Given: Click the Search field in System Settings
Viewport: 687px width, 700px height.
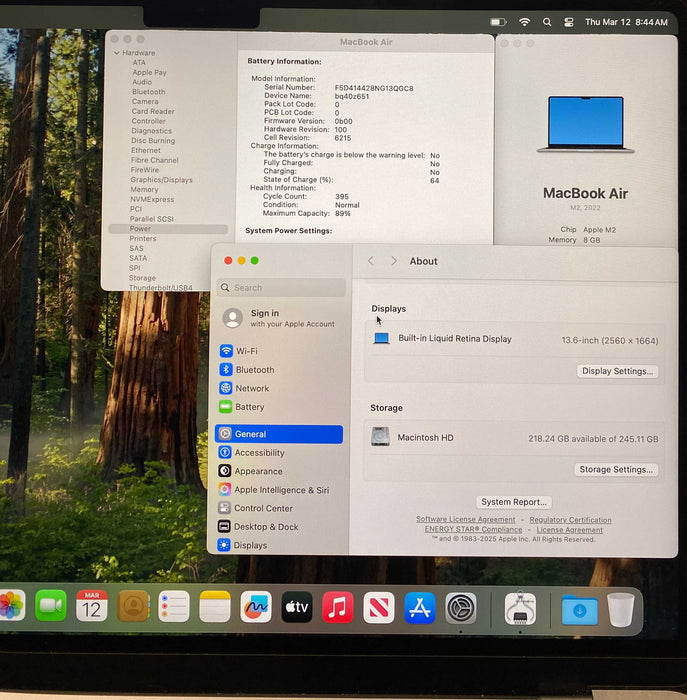Looking at the screenshot, I should point(281,288).
